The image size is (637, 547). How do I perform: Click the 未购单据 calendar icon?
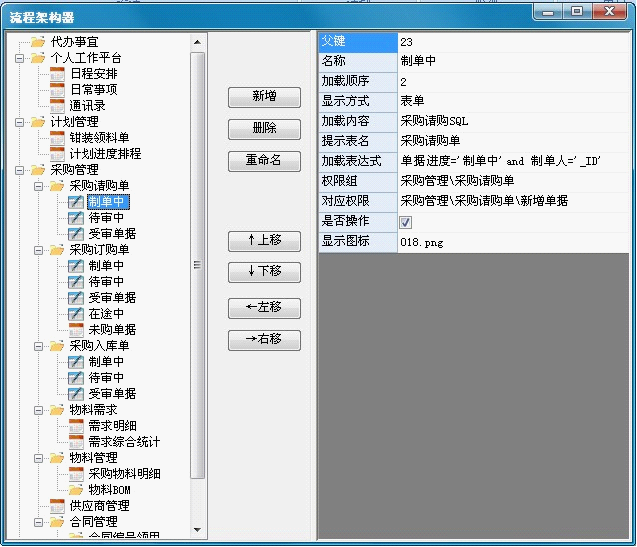(x=76, y=330)
